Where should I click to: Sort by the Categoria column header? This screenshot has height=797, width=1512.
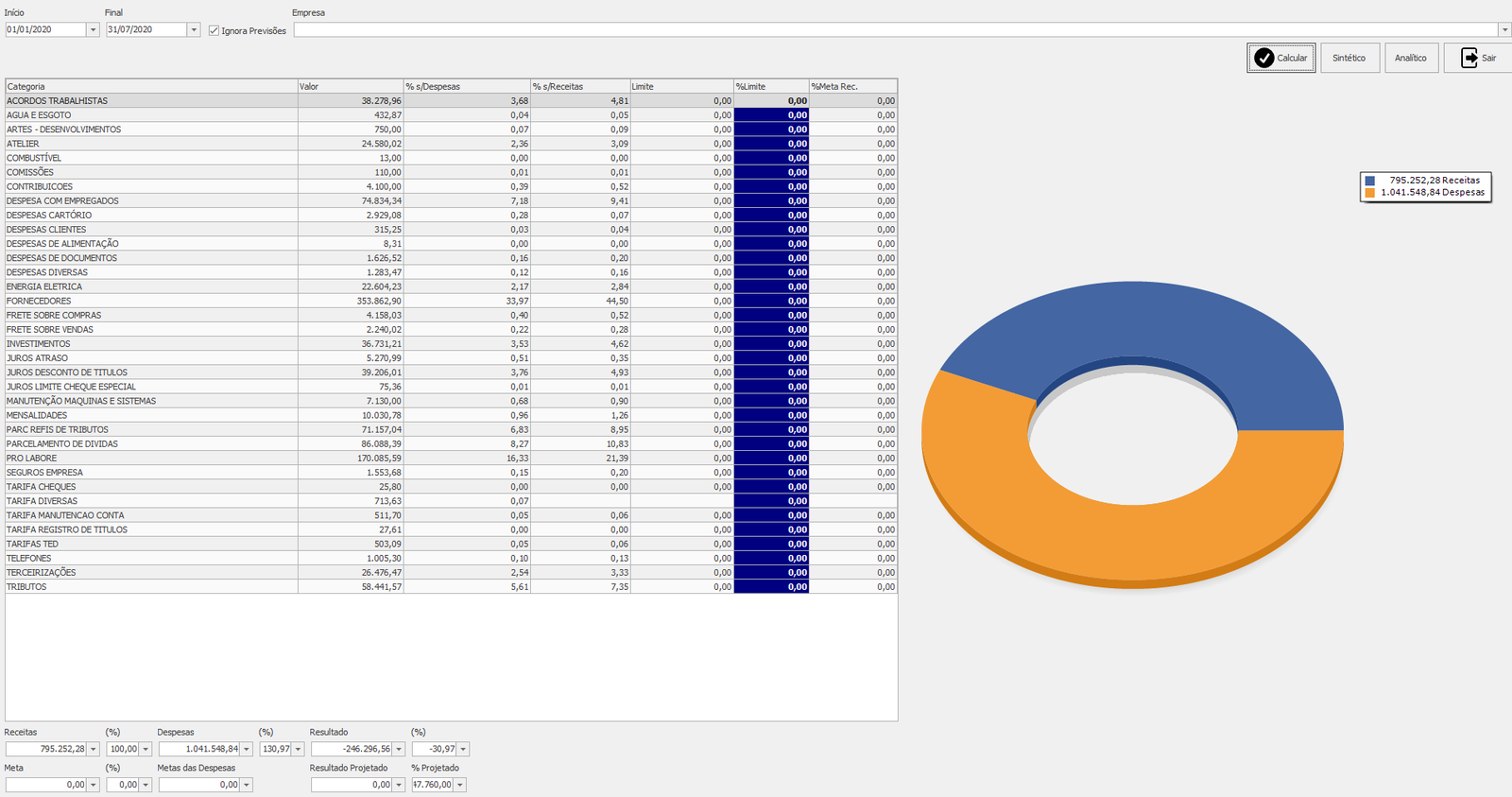click(x=151, y=86)
